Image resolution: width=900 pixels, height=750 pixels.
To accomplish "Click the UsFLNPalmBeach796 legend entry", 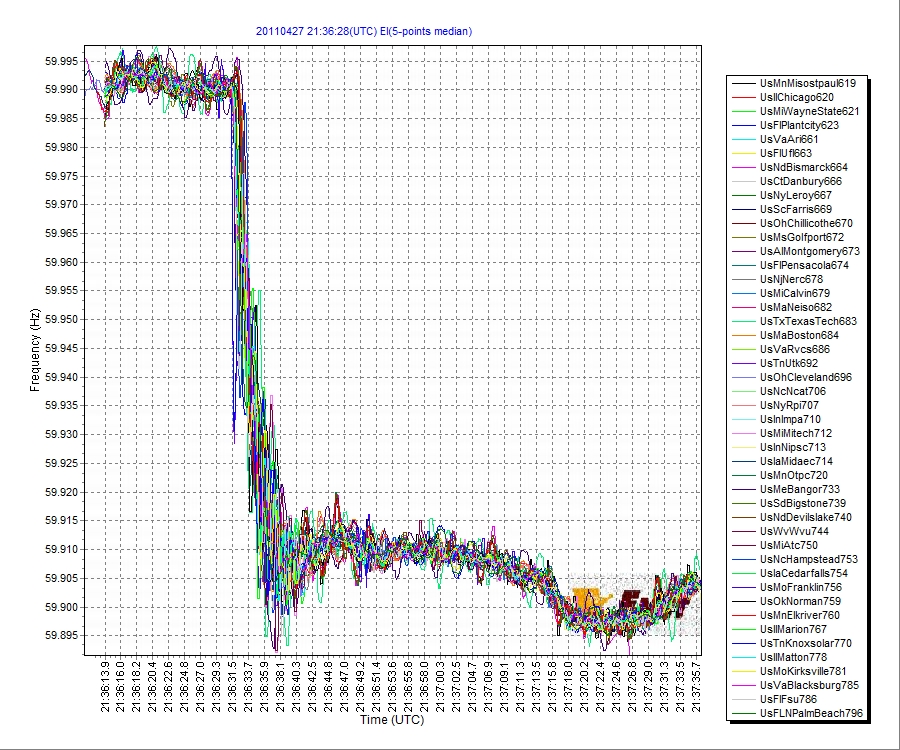I will pos(811,713).
